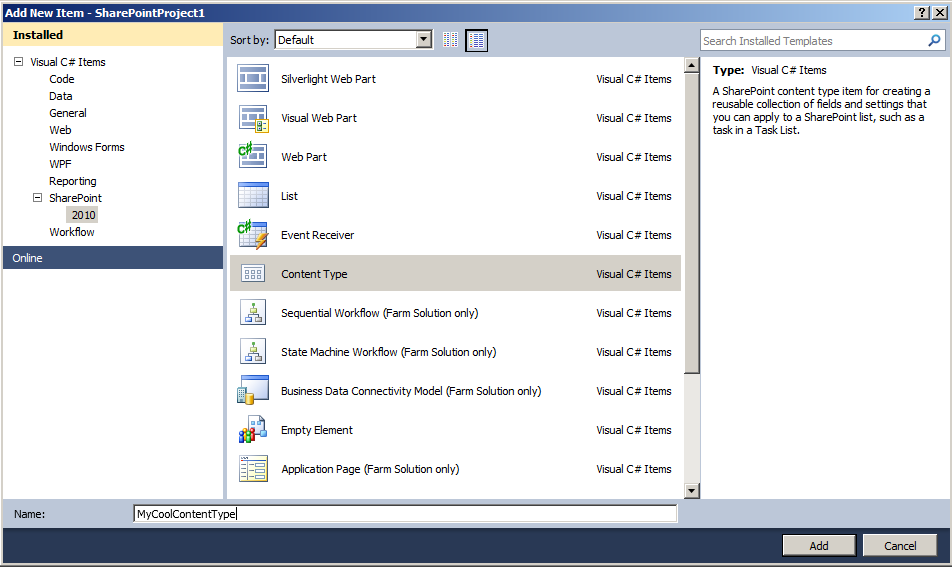The image size is (952, 567).
Task: Select the Silverlight Web Part icon
Action: coord(253,79)
